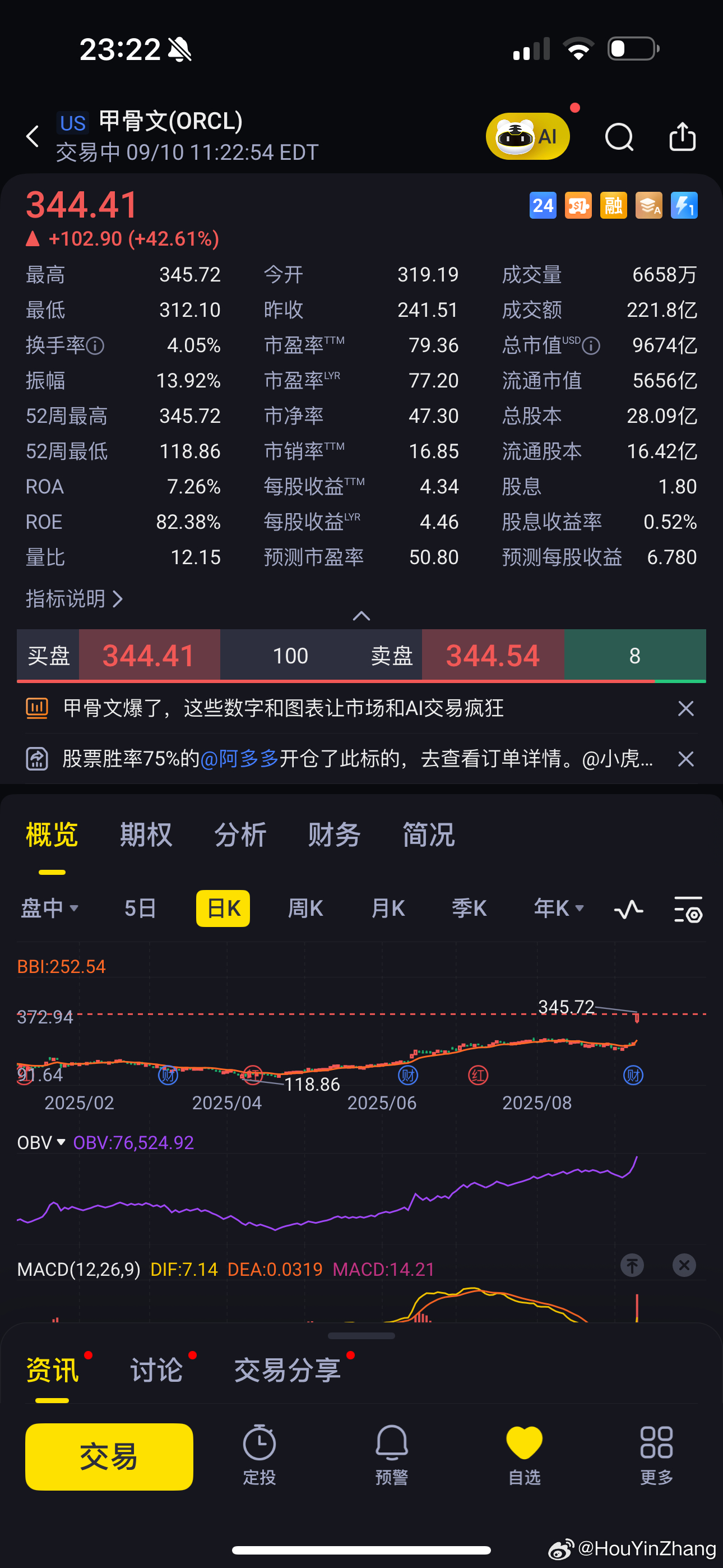This screenshot has height=1568, width=723.
Task: Tap the back arrow icon
Action: click(x=33, y=136)
